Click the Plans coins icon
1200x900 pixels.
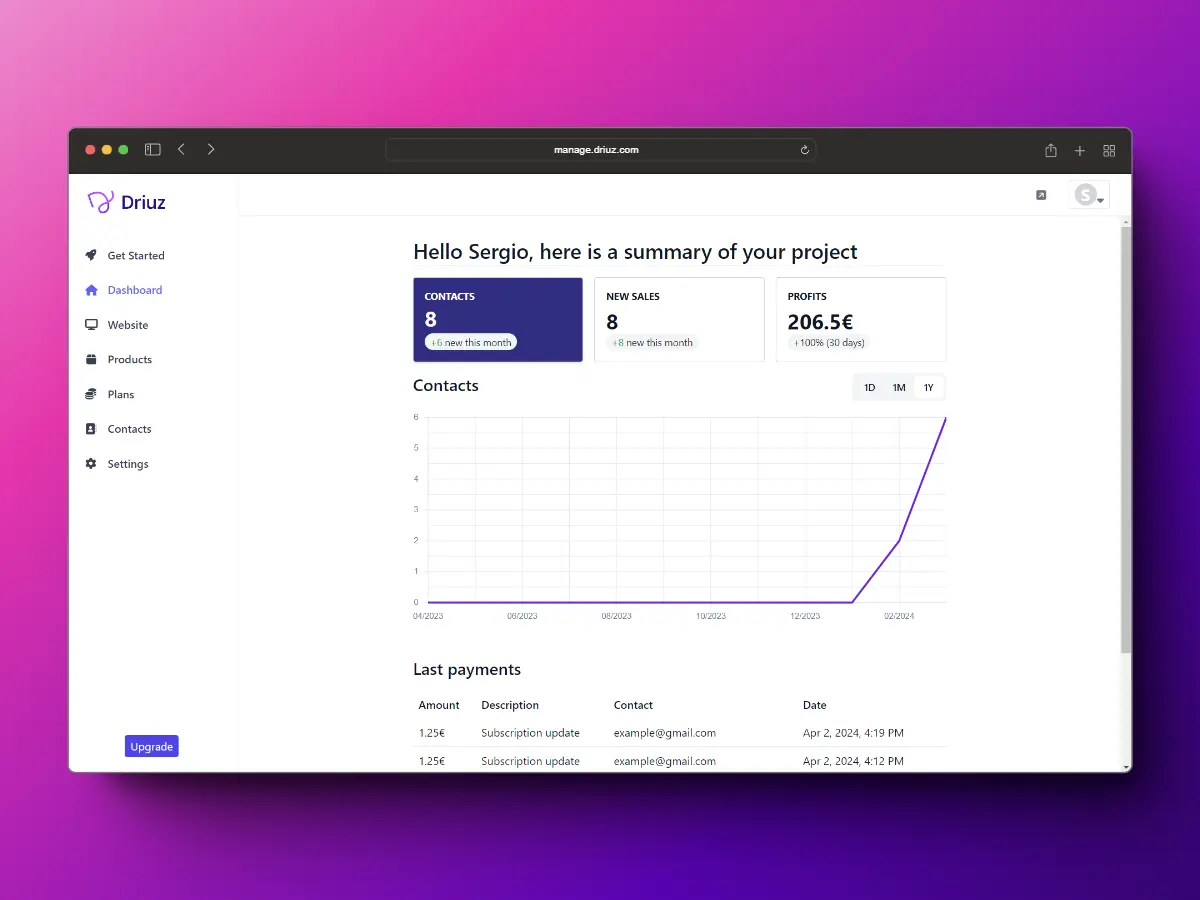tap(91, 394)
